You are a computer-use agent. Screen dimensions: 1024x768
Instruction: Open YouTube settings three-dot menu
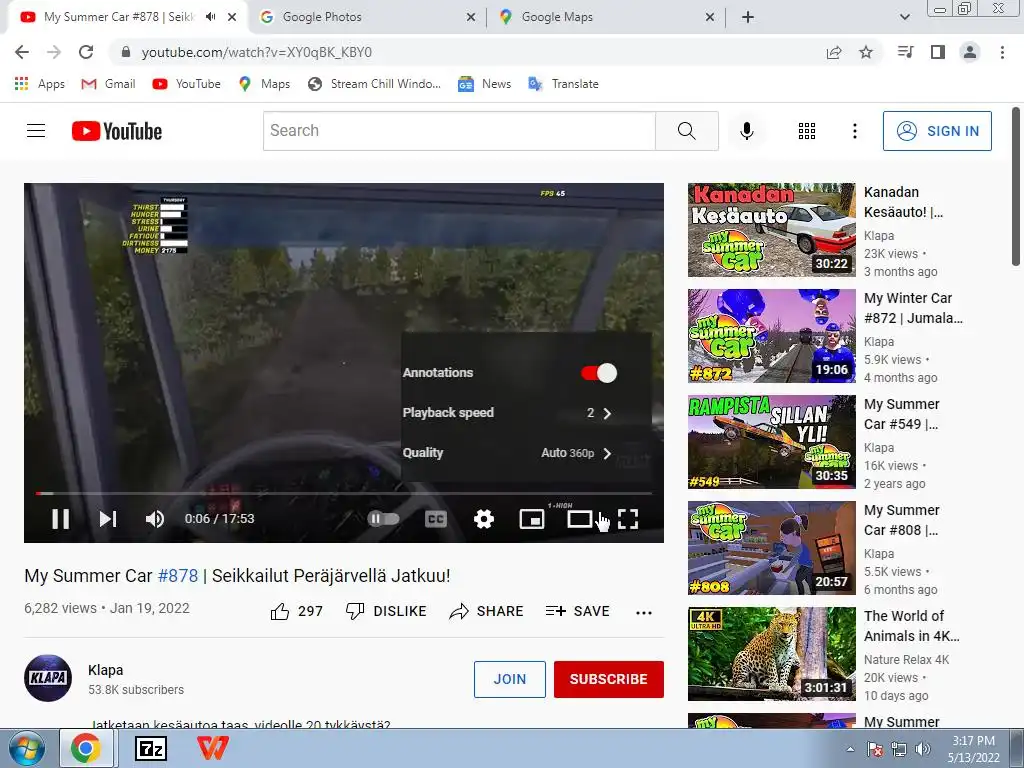pyautogui.click(x=854, y=131)
